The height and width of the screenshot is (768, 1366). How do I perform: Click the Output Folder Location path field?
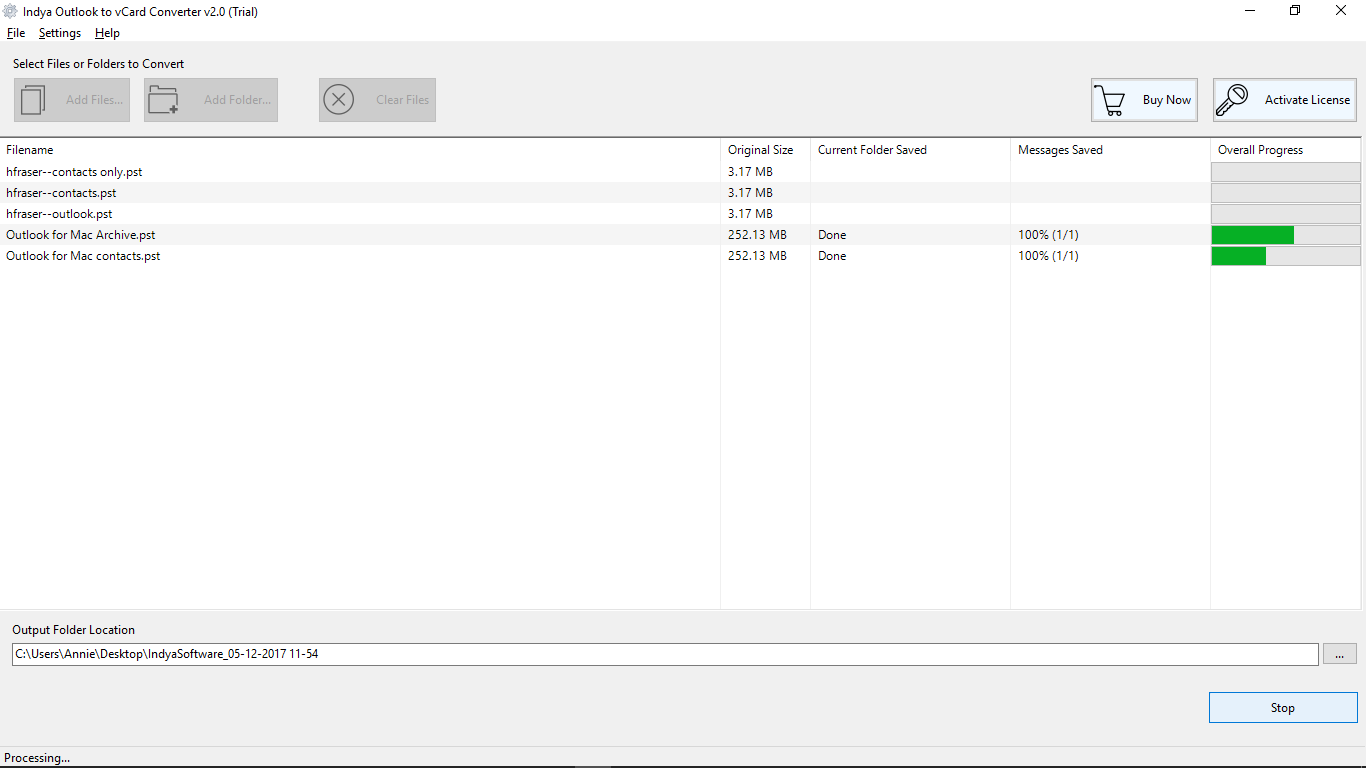(665, 654)
